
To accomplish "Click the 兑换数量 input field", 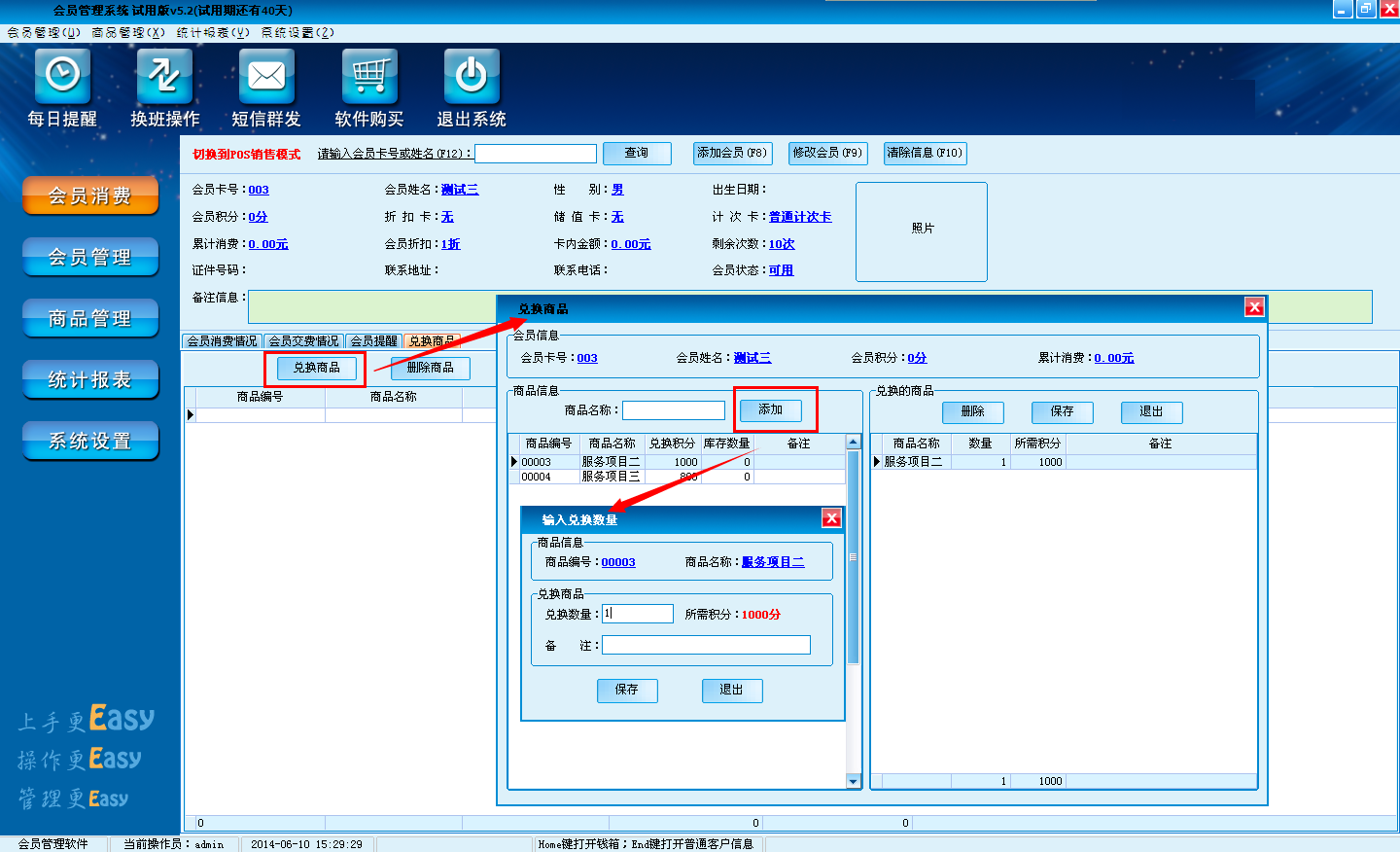I will (638, 614).
